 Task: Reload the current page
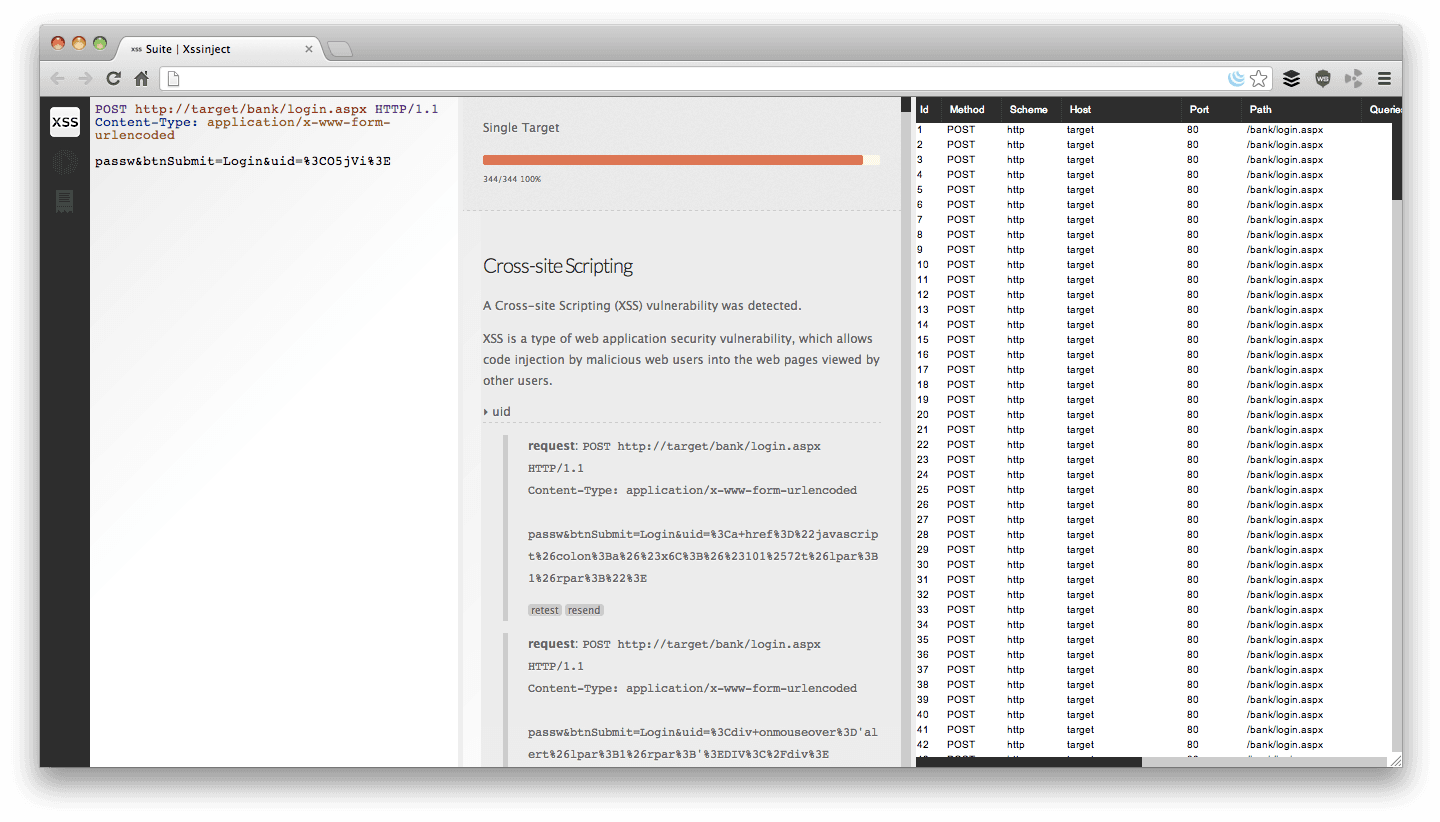[113, 78]
